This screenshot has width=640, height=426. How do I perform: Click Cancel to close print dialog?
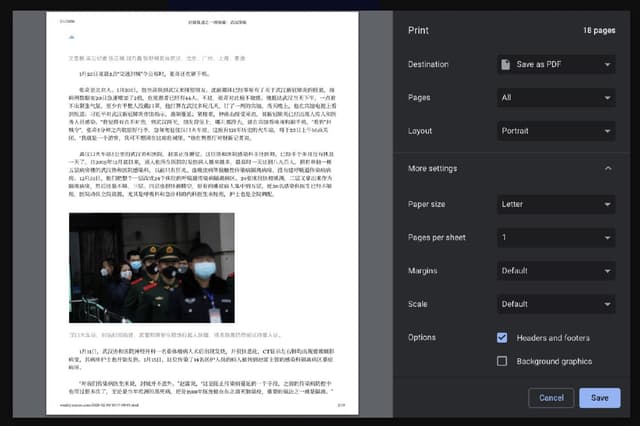(x=551, y=398)
